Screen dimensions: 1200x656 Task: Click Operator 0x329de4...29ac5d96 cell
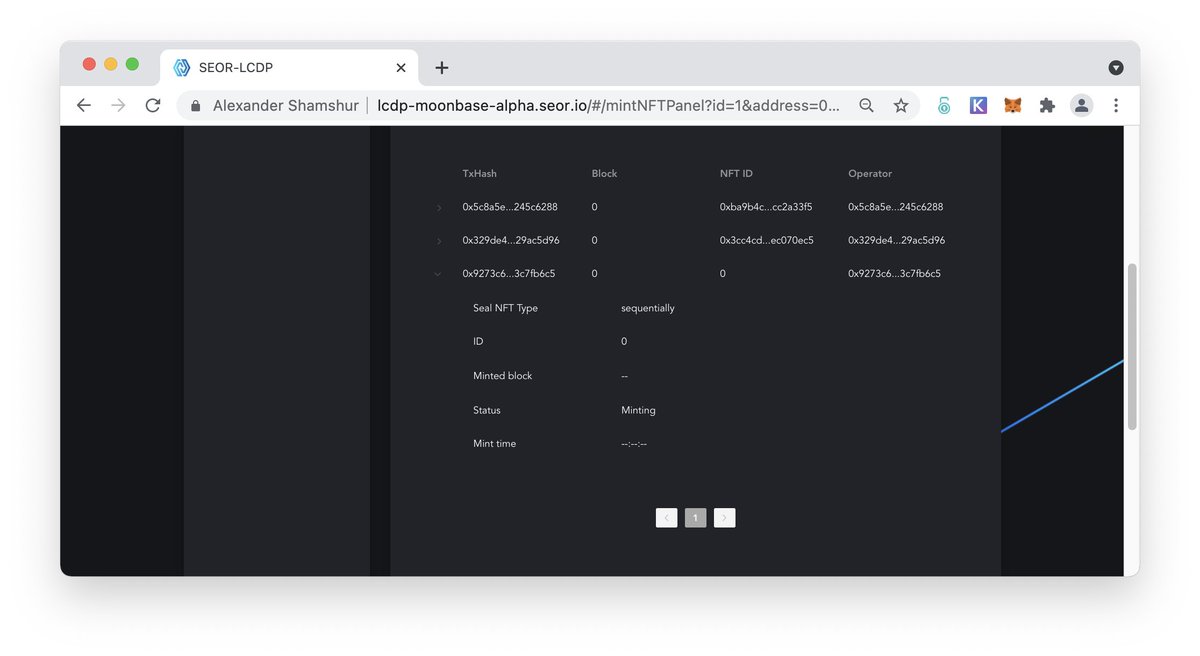[x=896, y=240]
